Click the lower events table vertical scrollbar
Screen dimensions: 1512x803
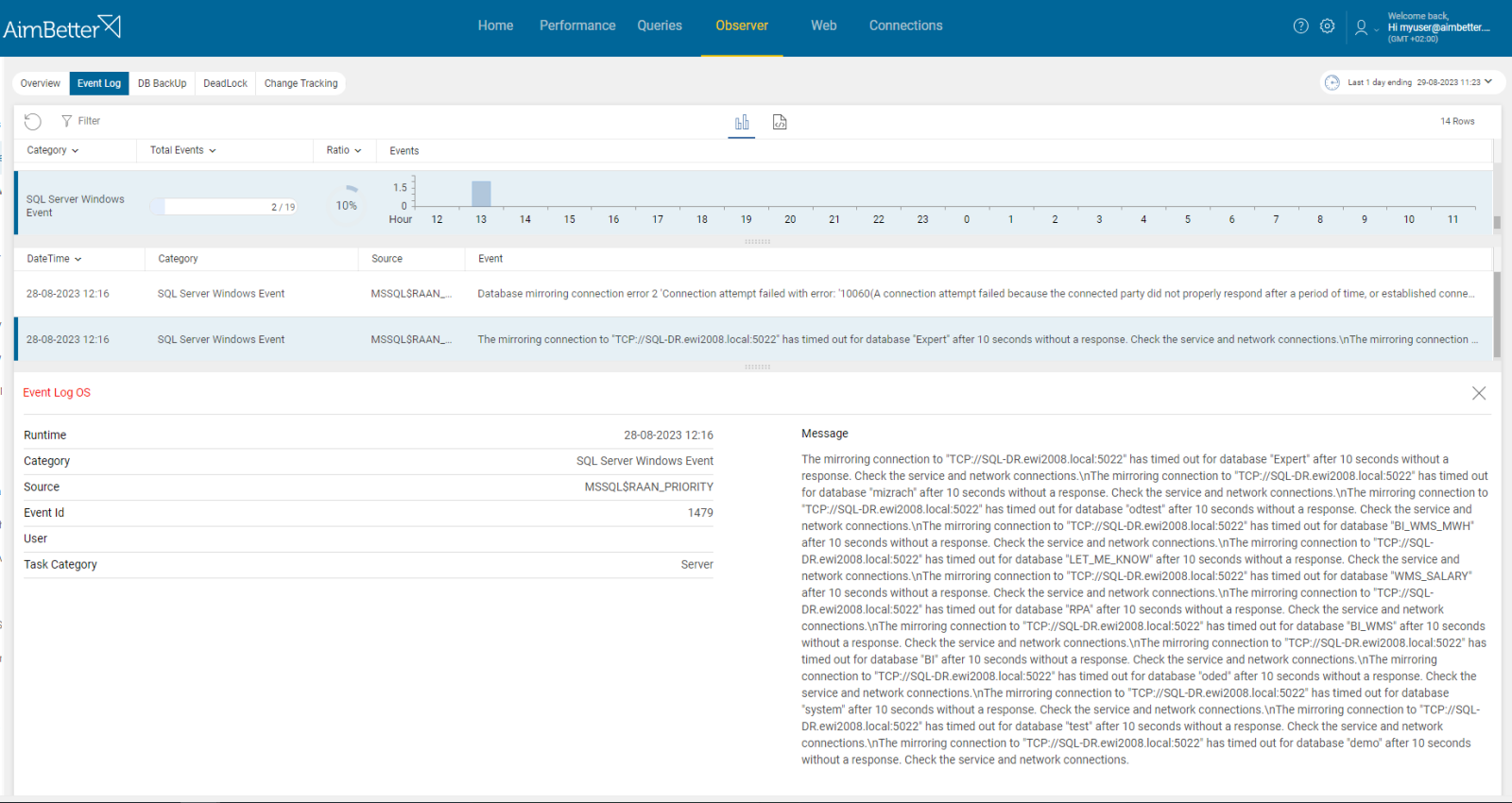click(x=1497, y=315)
